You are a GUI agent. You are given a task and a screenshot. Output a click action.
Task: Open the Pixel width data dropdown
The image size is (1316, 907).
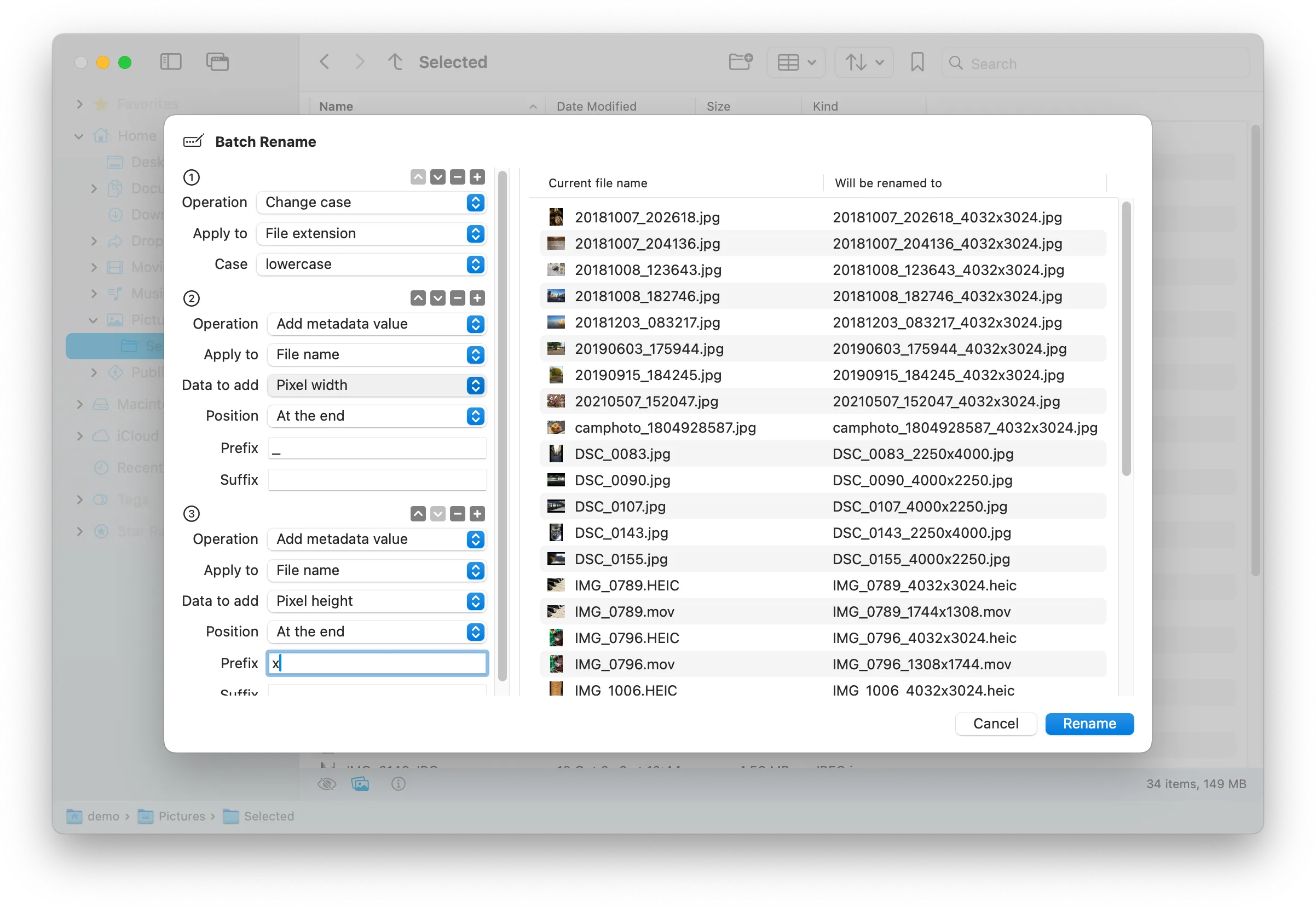[x=377, y=385]
